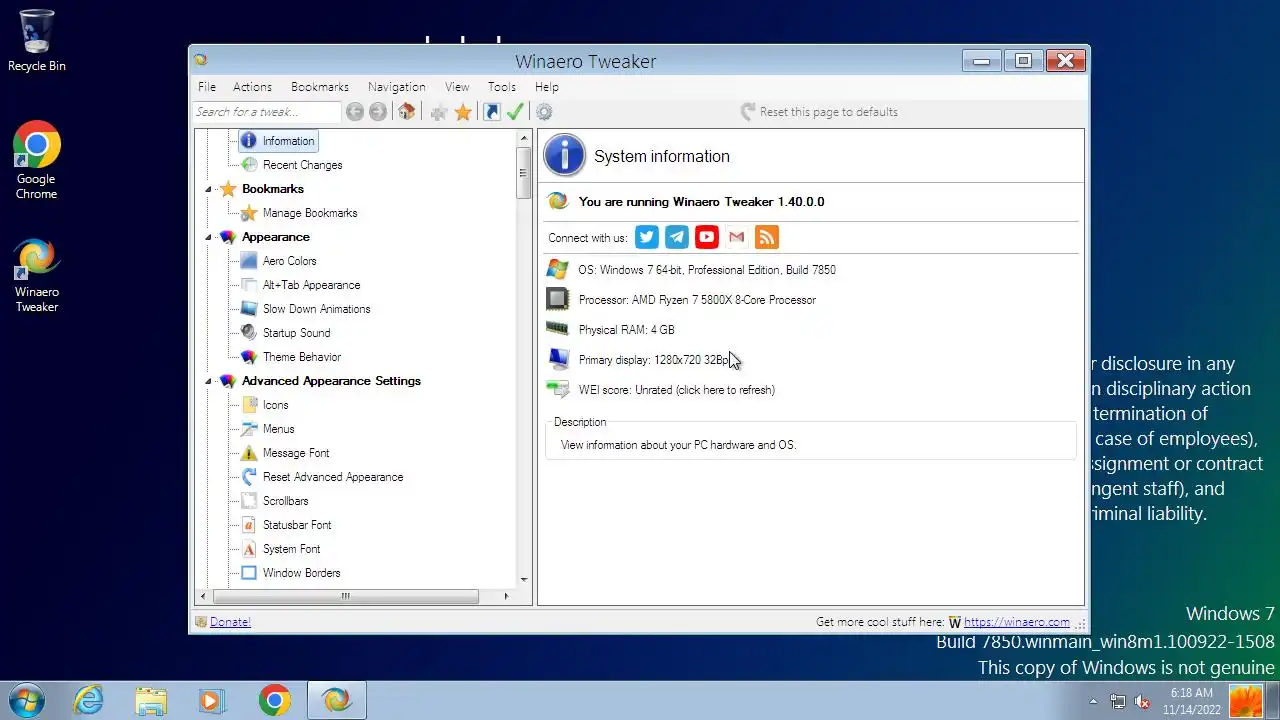1280x720 pixels.
Task: Open bookmarks with the gold star icon
Action: pyautogui.click(x=463, y=112)
